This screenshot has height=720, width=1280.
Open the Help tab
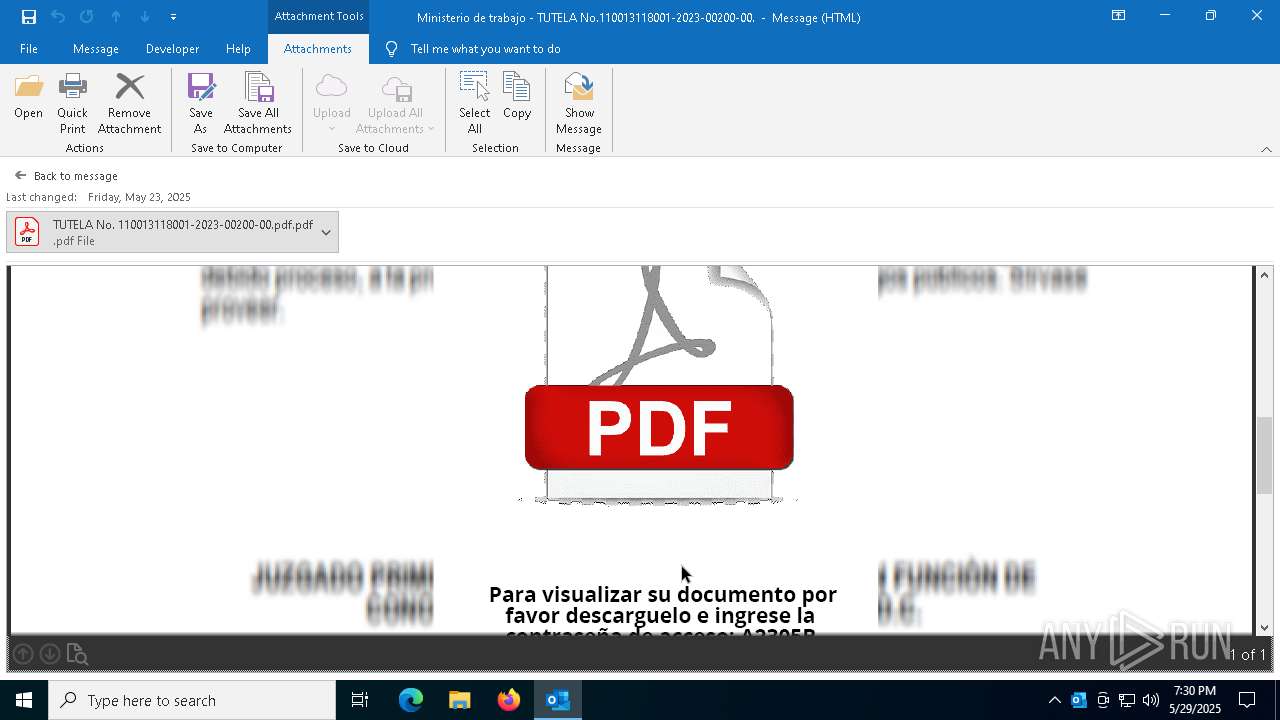click(238, 48)
